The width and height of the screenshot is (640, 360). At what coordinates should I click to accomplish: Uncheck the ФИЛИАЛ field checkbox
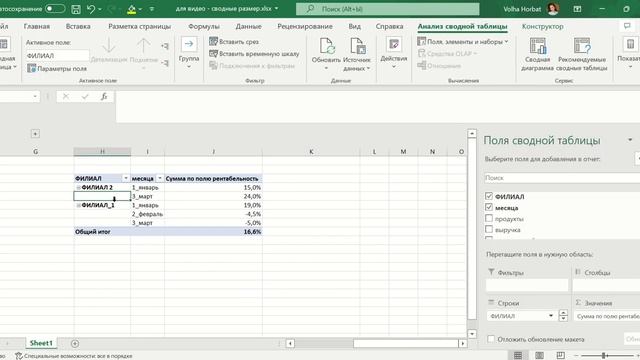pyautogui.click(x=489, y=196)
